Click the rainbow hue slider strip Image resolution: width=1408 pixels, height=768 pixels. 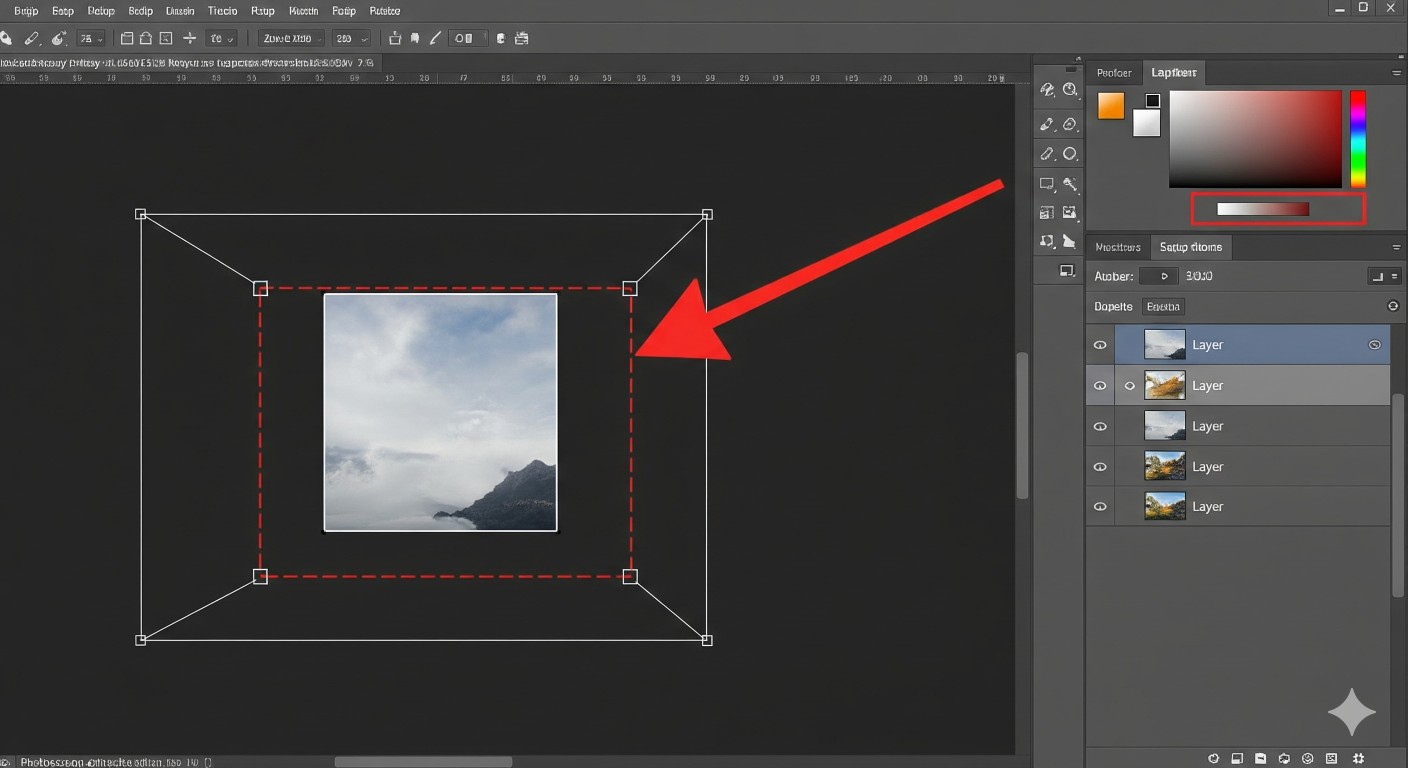pyautogui.click(x=1357, y=139)
